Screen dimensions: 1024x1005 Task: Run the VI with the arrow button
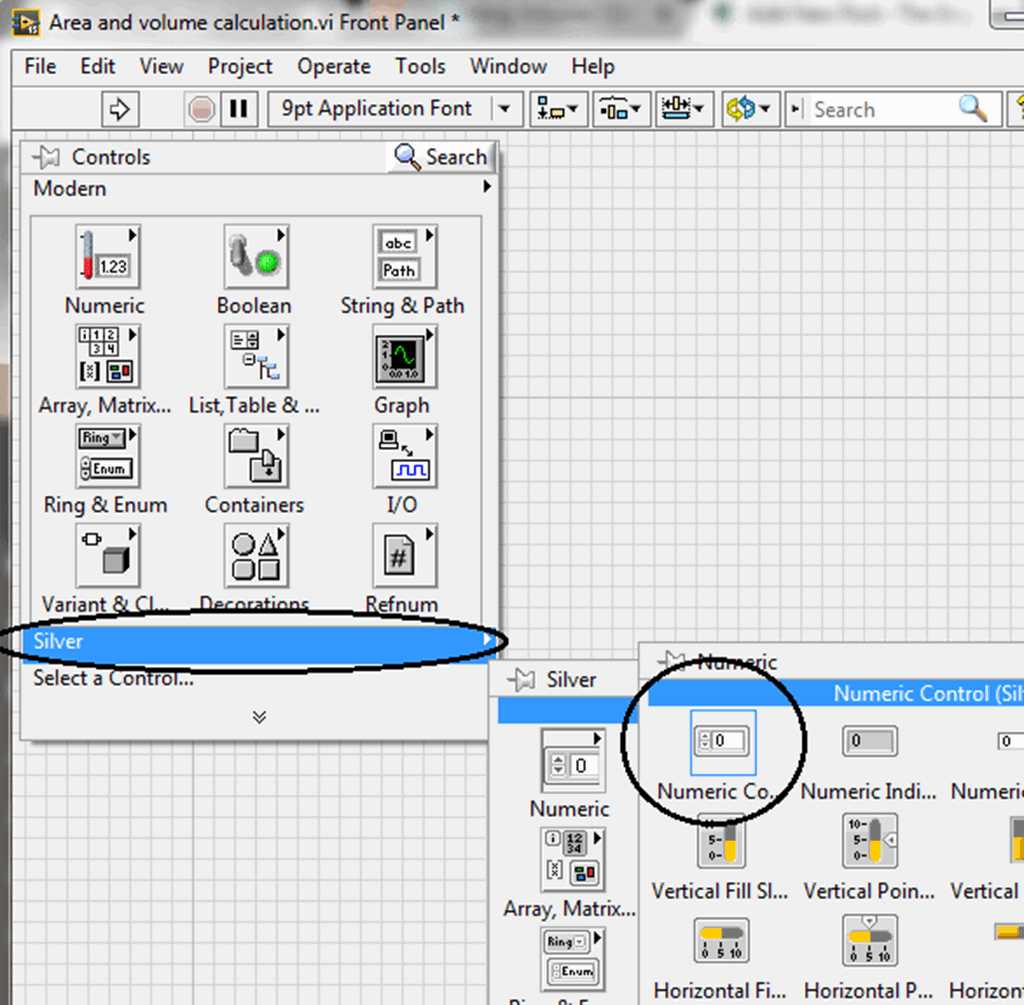click(119, 109)
